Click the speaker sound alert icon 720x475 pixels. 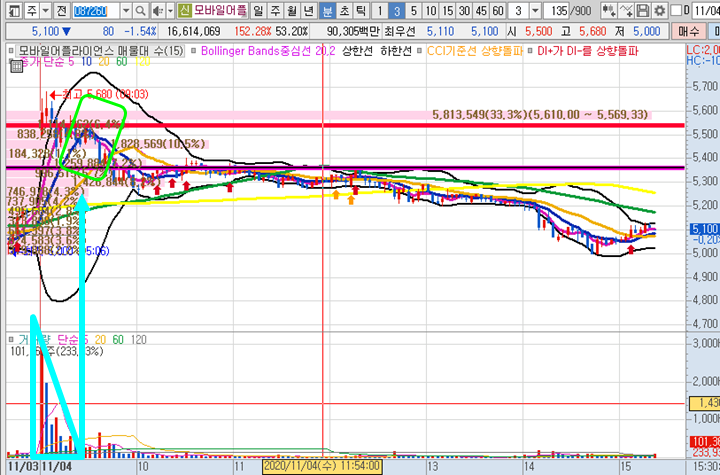click(x=158, y=10)
